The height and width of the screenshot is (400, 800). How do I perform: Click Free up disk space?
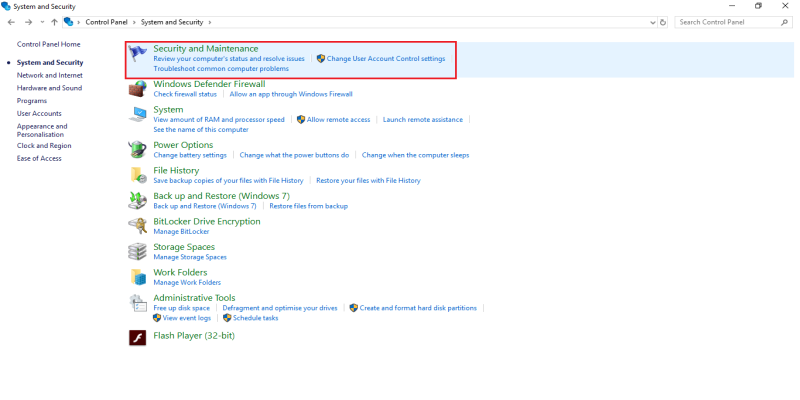tap(182, 308)
